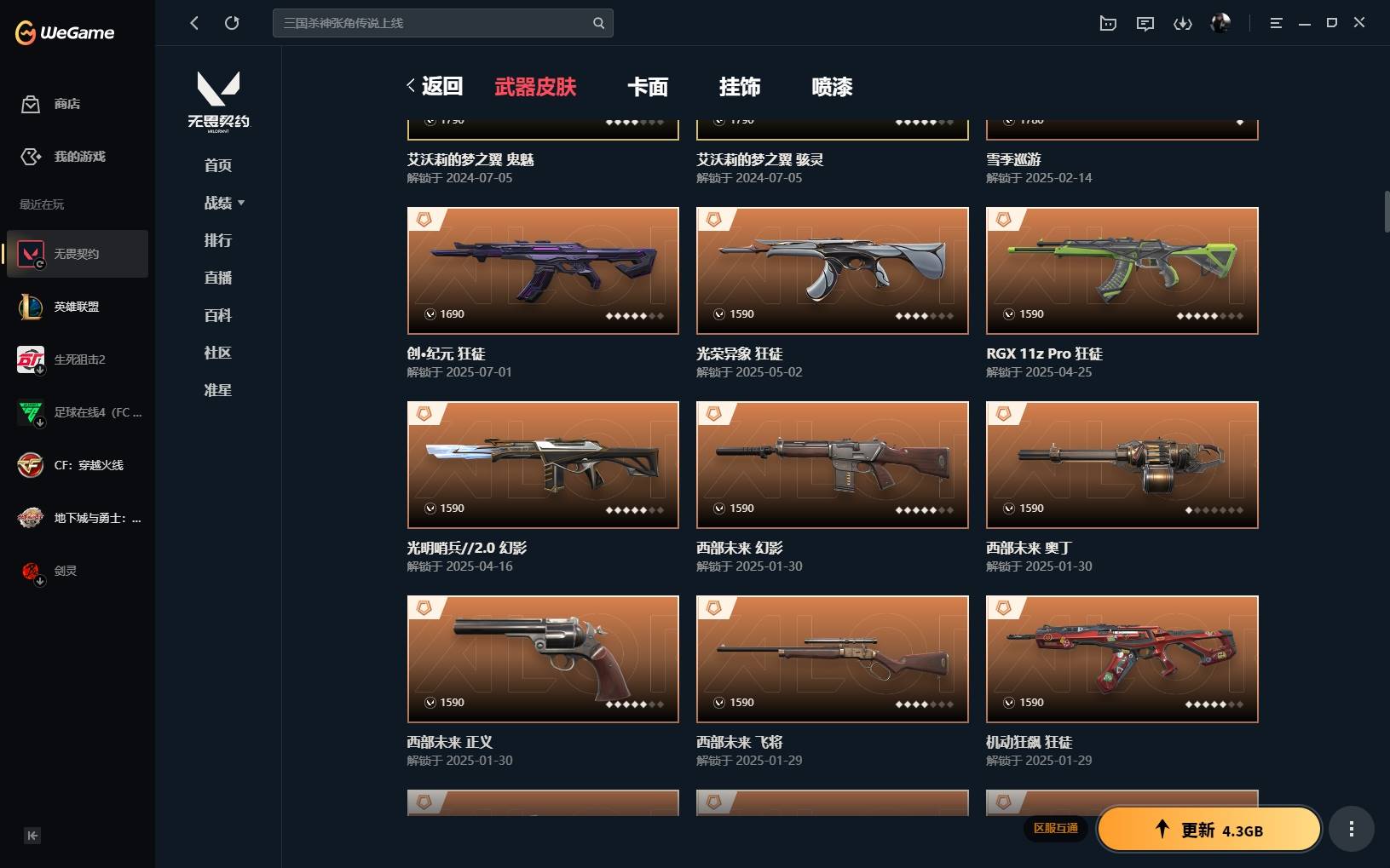Click the back navigation arrow icon
This screenshot has height=868, width=1390.
point(194,23)
